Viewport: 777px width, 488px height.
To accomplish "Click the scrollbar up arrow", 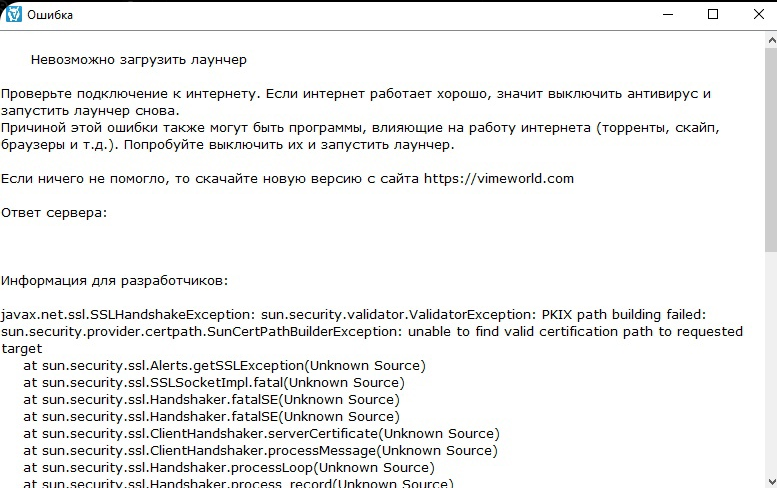I will click(x=772, y=40).
